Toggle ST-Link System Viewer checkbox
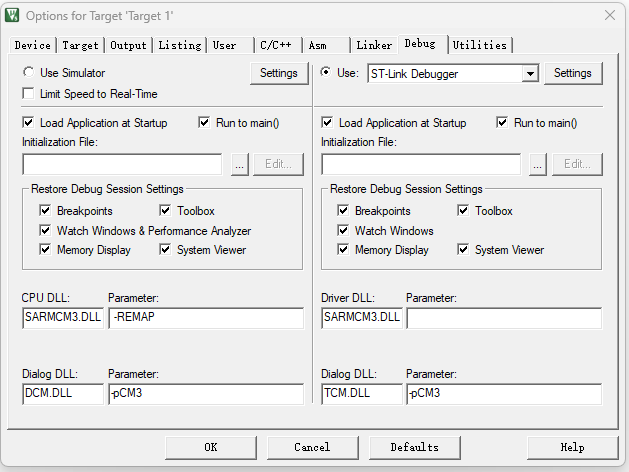Viewport: 629px width, 472px height. tap(463, 250)
